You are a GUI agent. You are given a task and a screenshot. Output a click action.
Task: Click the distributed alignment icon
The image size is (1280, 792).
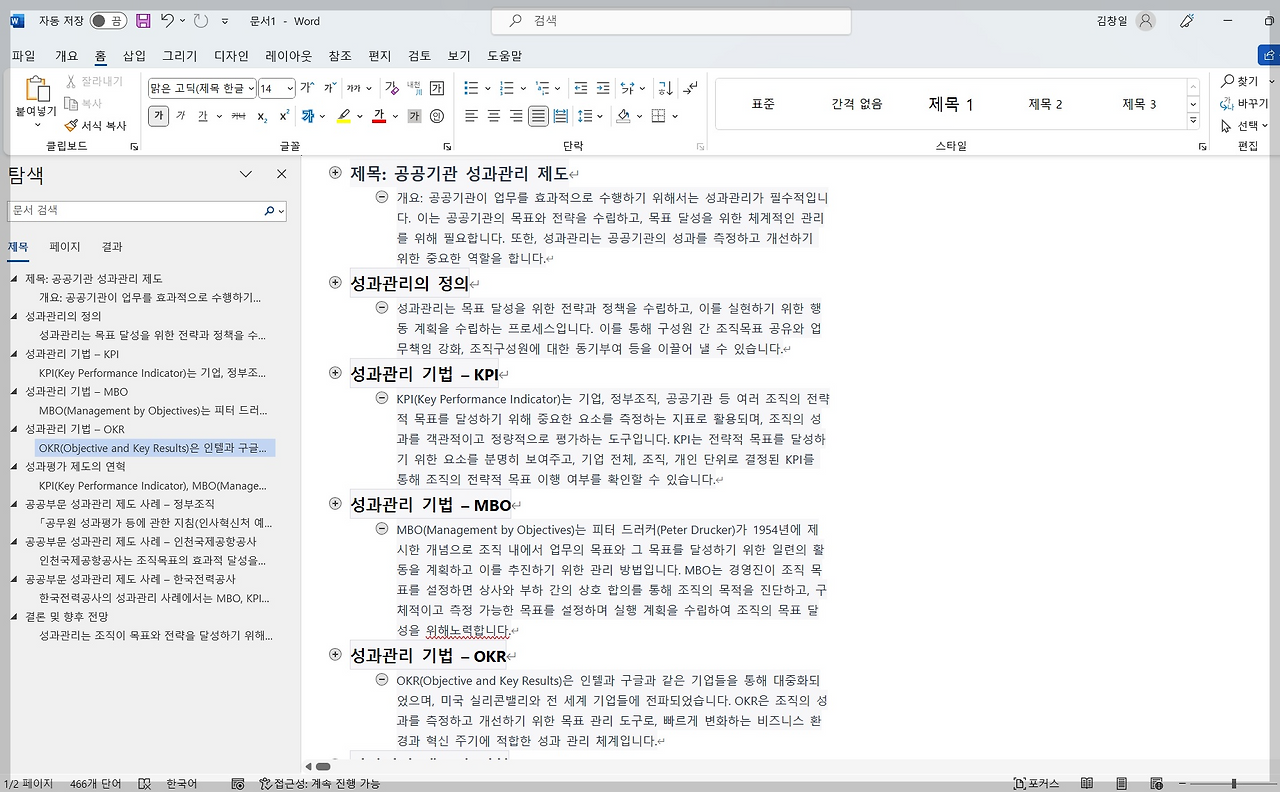(561, 116)
